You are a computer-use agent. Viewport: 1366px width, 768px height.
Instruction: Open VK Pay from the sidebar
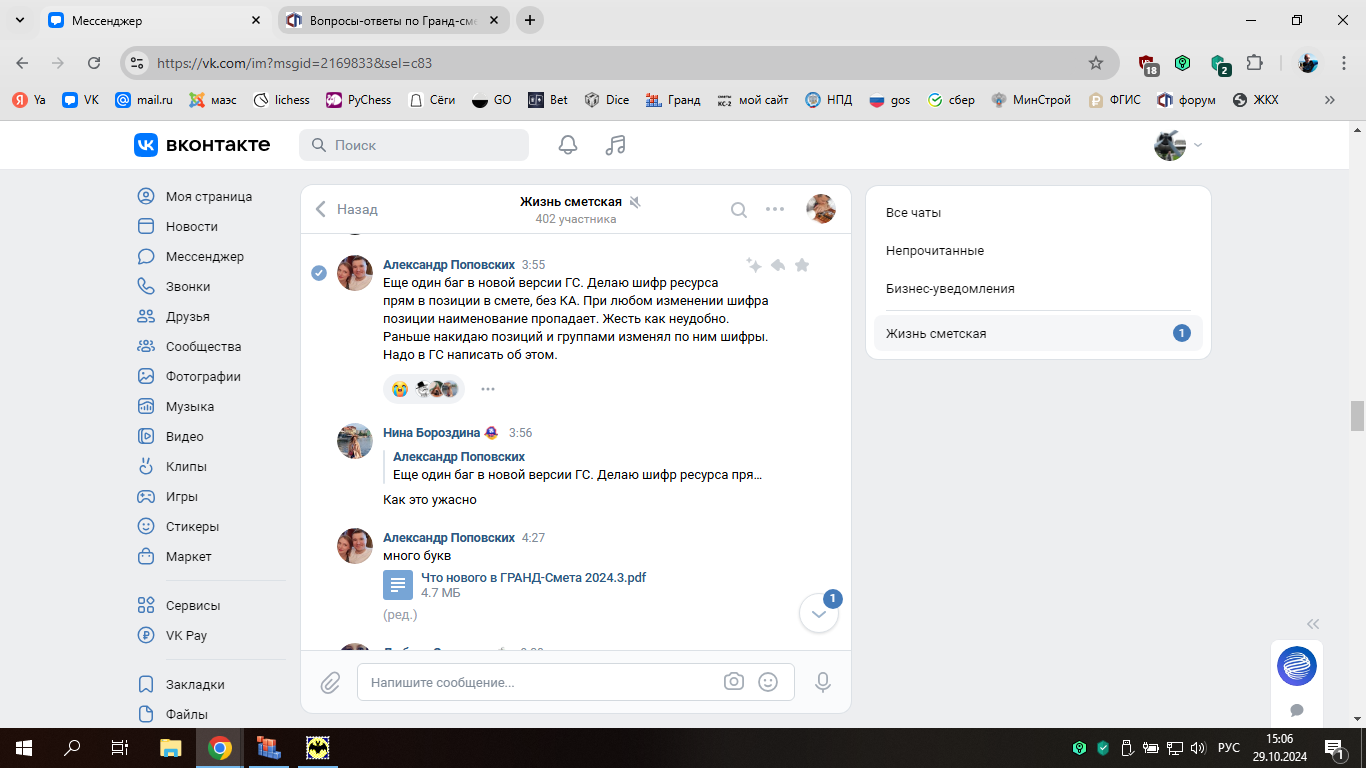click(x=173, y=636)
